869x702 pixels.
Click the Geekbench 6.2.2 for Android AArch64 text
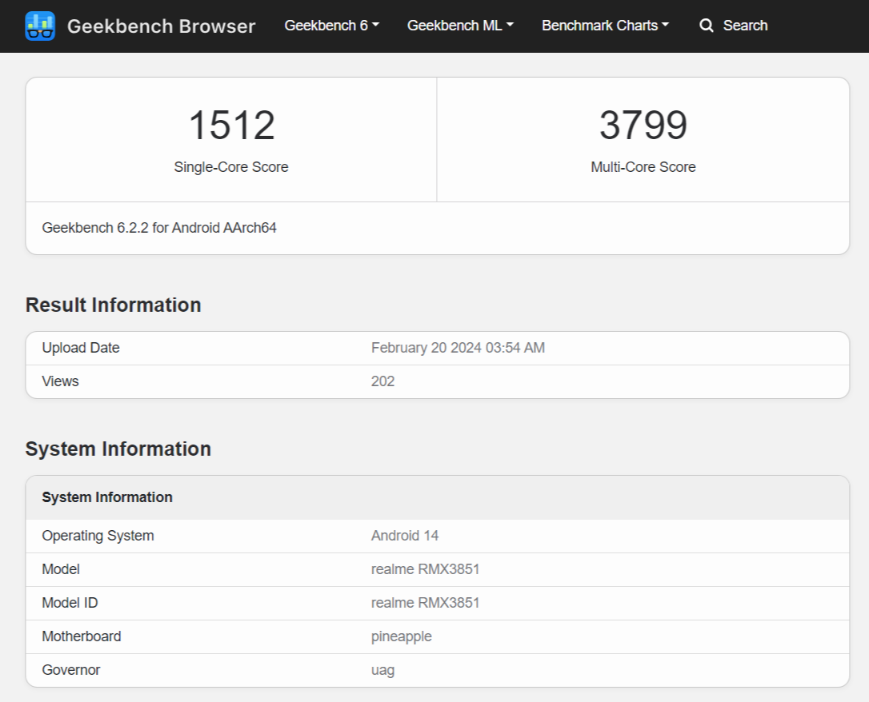tap(159, 228)
